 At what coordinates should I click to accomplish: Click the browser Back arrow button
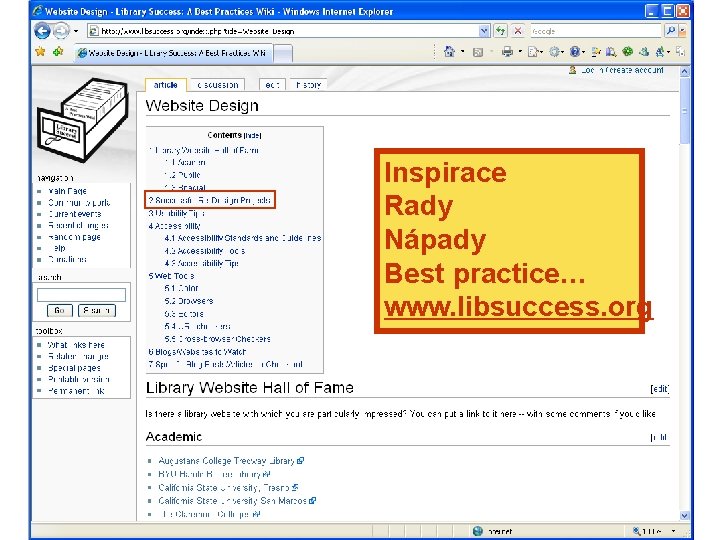(x=42, y=31)
